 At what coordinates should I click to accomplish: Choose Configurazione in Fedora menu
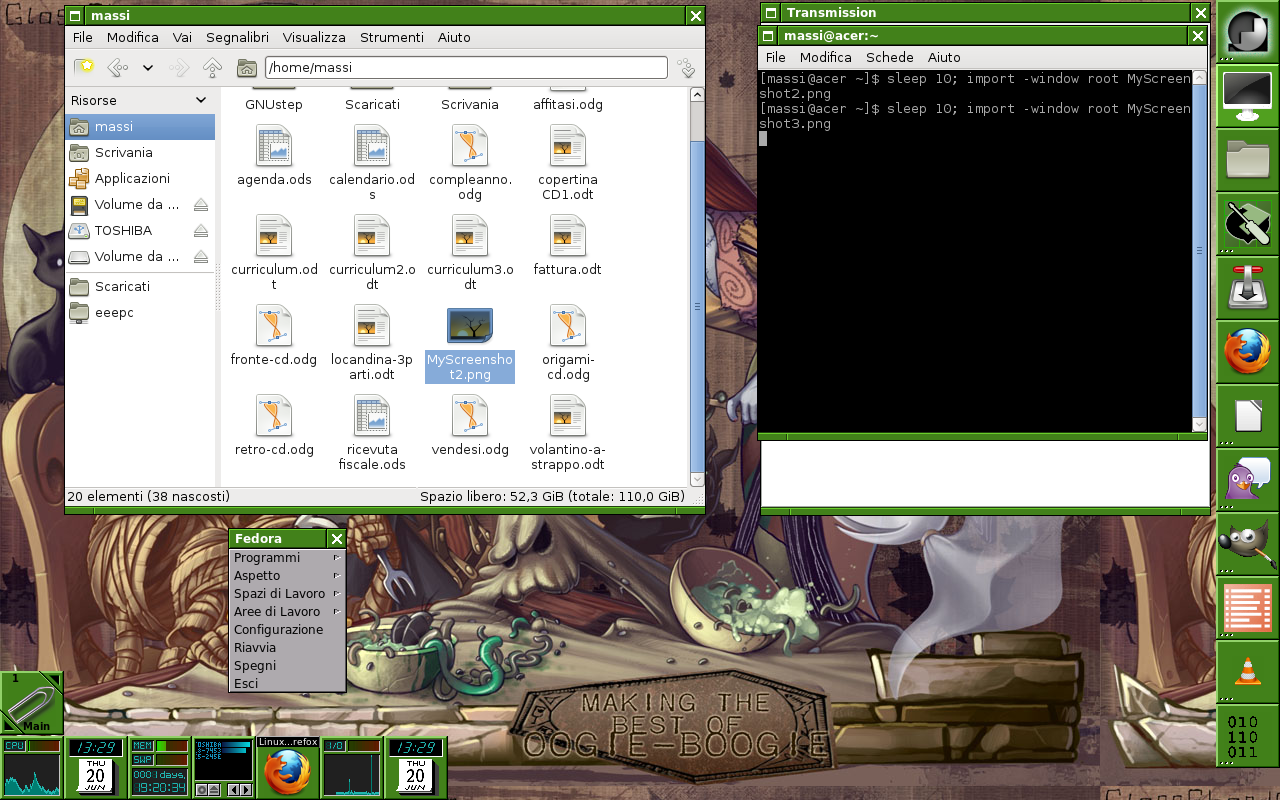click(x=287, y=630)
